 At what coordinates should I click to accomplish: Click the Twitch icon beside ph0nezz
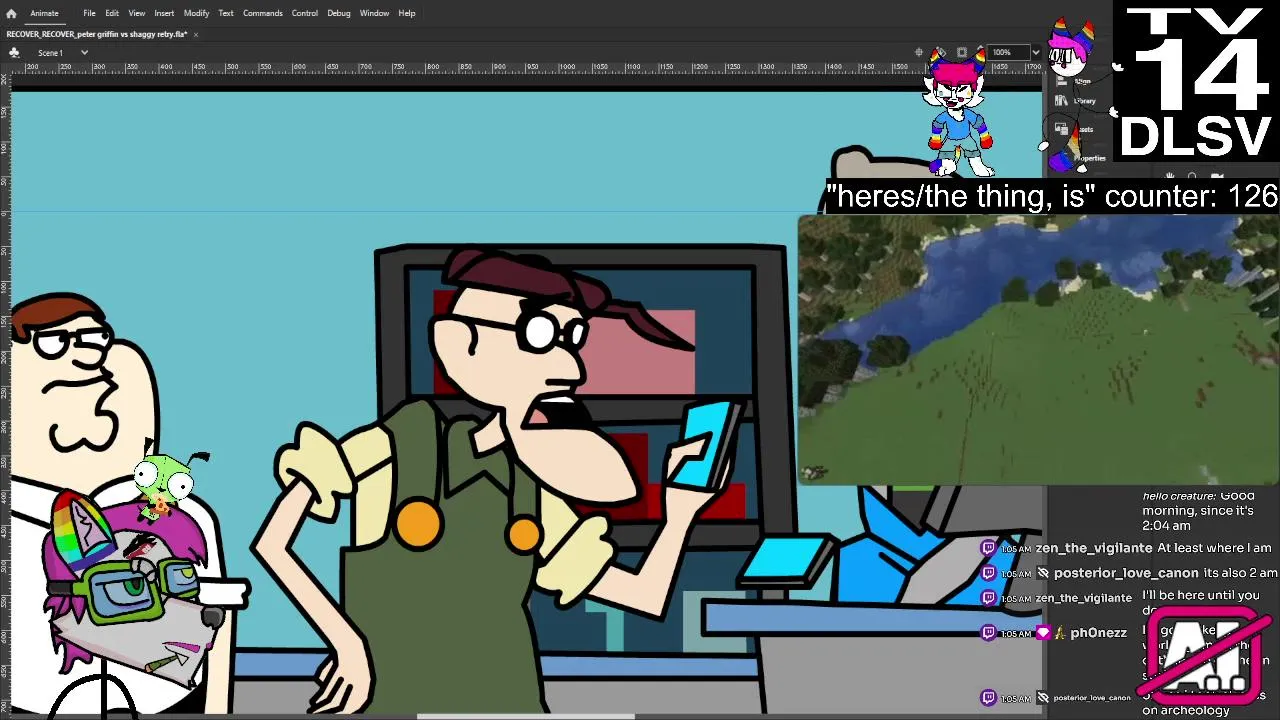988,633
